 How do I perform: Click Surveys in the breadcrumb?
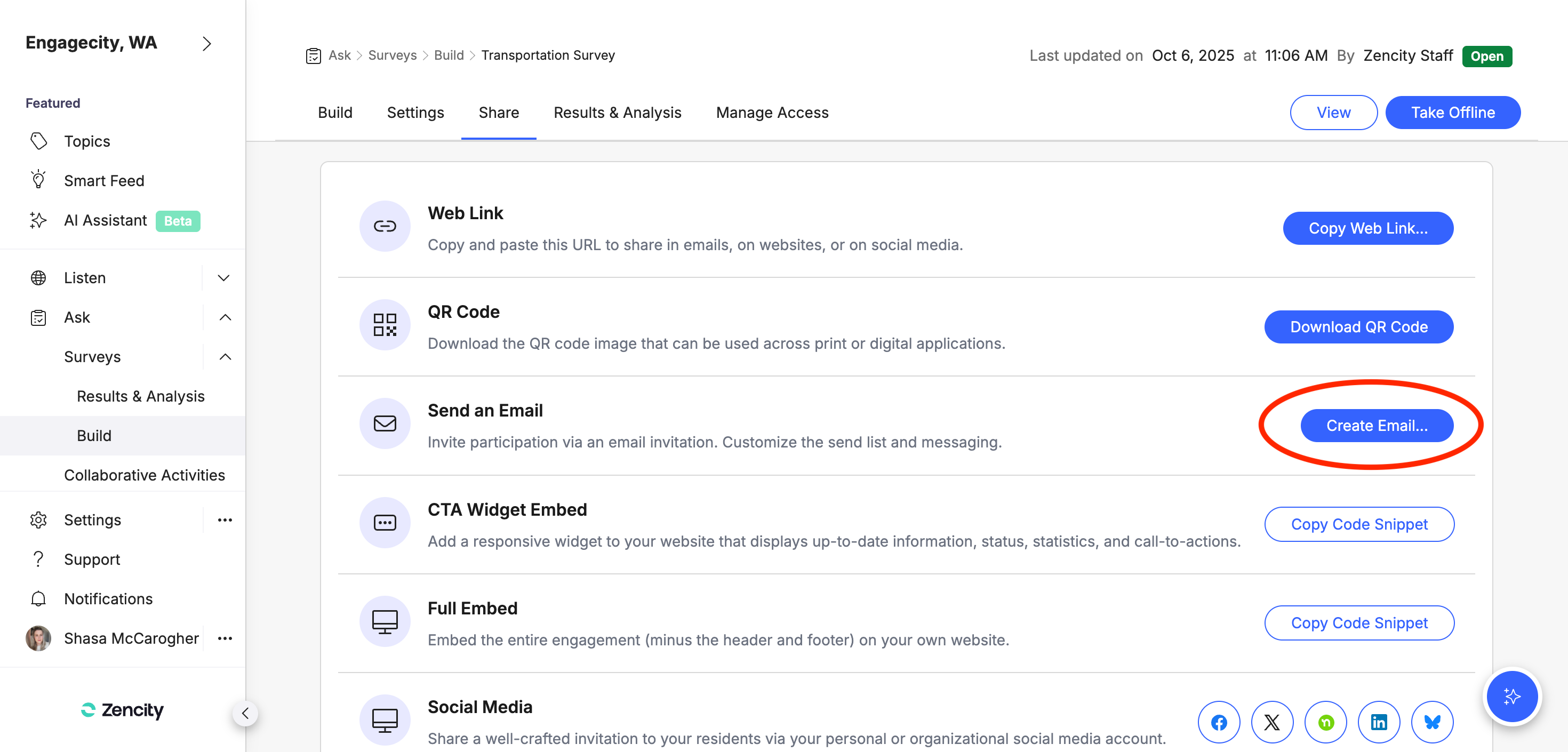tap(392, 55)
